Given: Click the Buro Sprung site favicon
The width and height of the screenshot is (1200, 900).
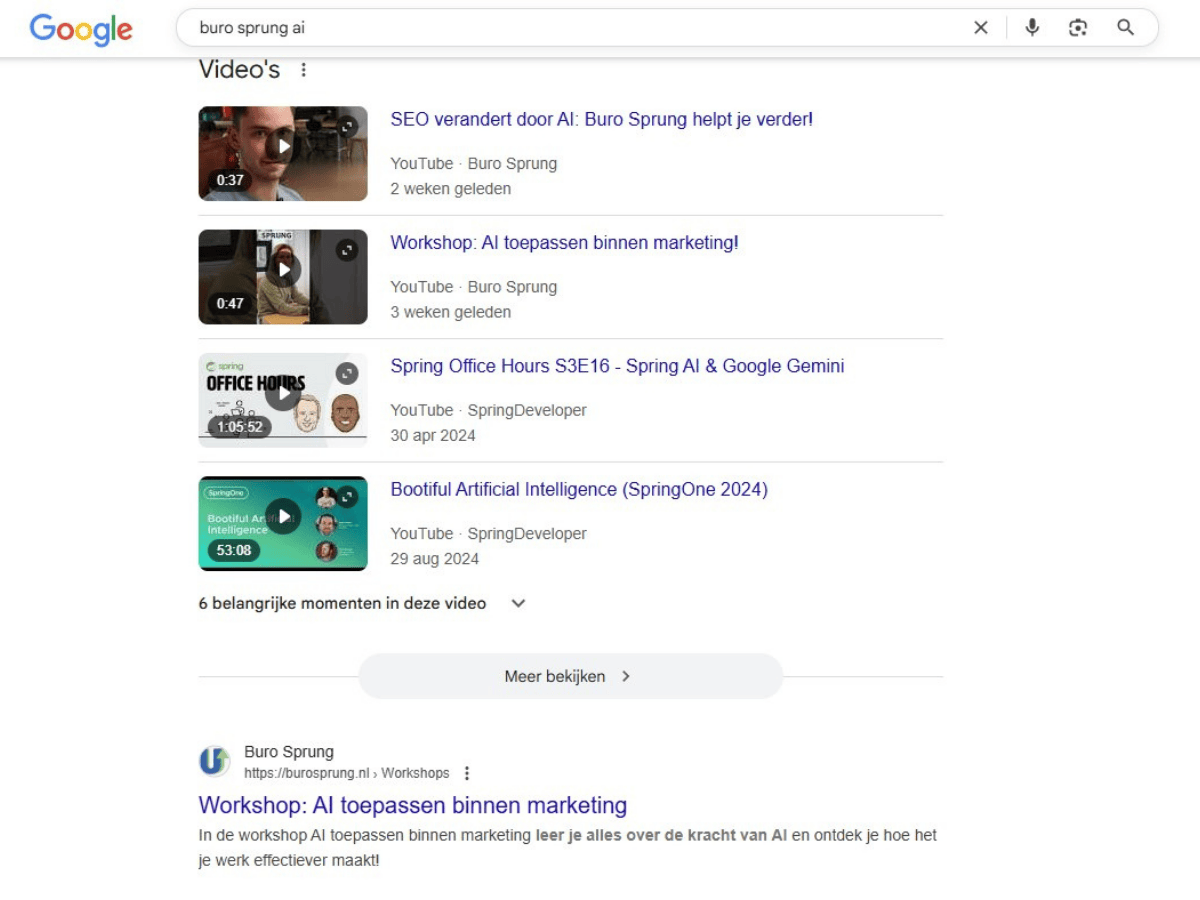Looking at the screenshot, I should (214, 761).
